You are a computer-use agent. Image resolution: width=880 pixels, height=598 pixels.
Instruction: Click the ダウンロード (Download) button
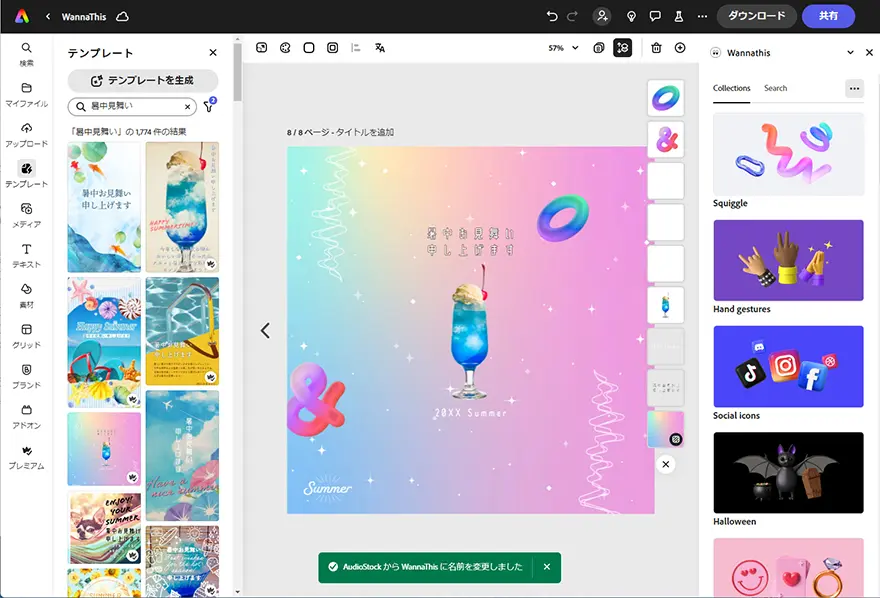click(757, 16)
